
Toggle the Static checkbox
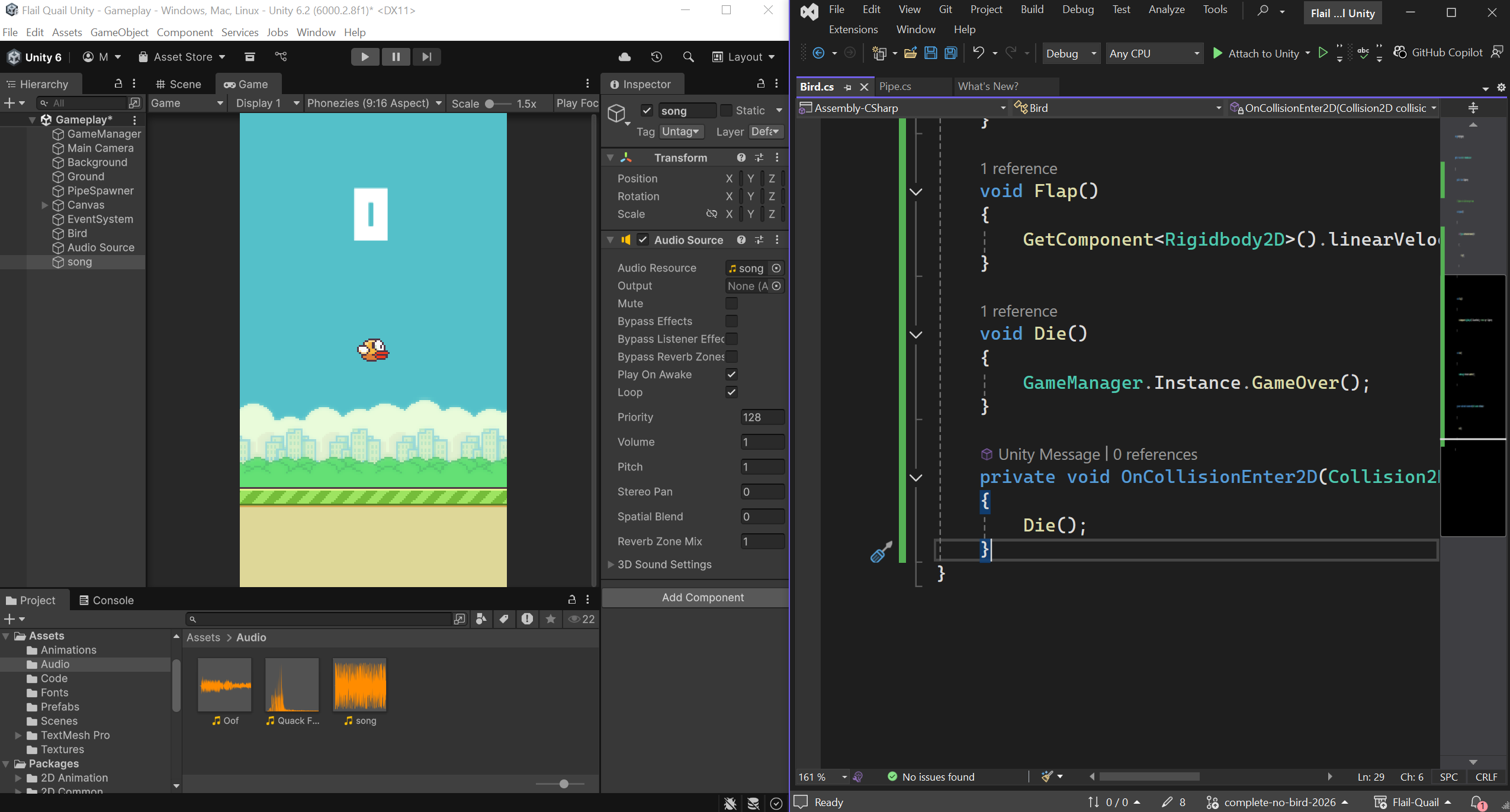coord(726,111)
